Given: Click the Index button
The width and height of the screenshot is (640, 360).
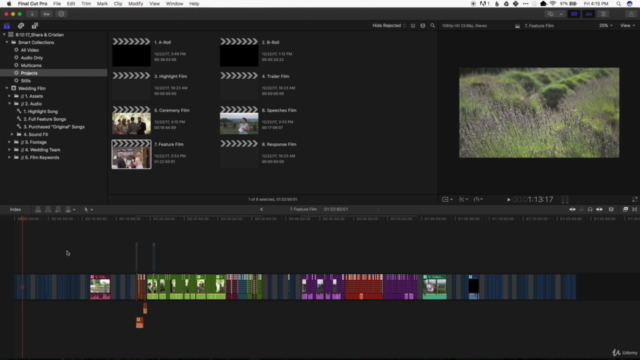Looking at the screenshot, I should click(15, 209).
